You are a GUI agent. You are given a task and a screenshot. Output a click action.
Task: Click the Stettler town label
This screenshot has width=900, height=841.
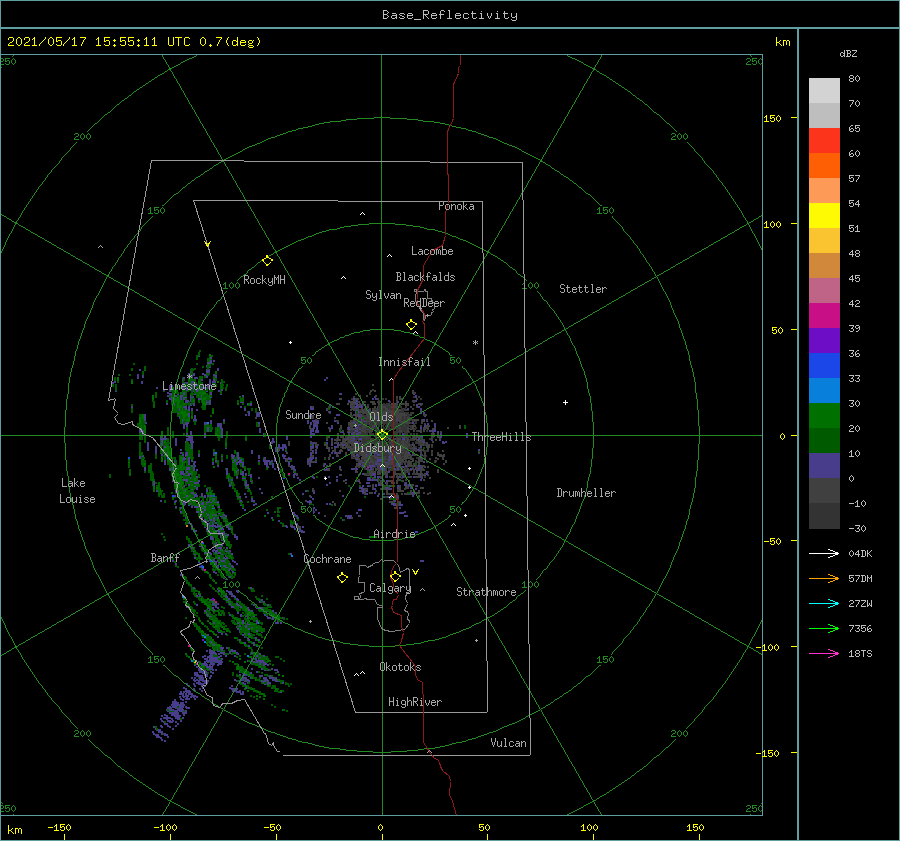[x=583, y=289]
